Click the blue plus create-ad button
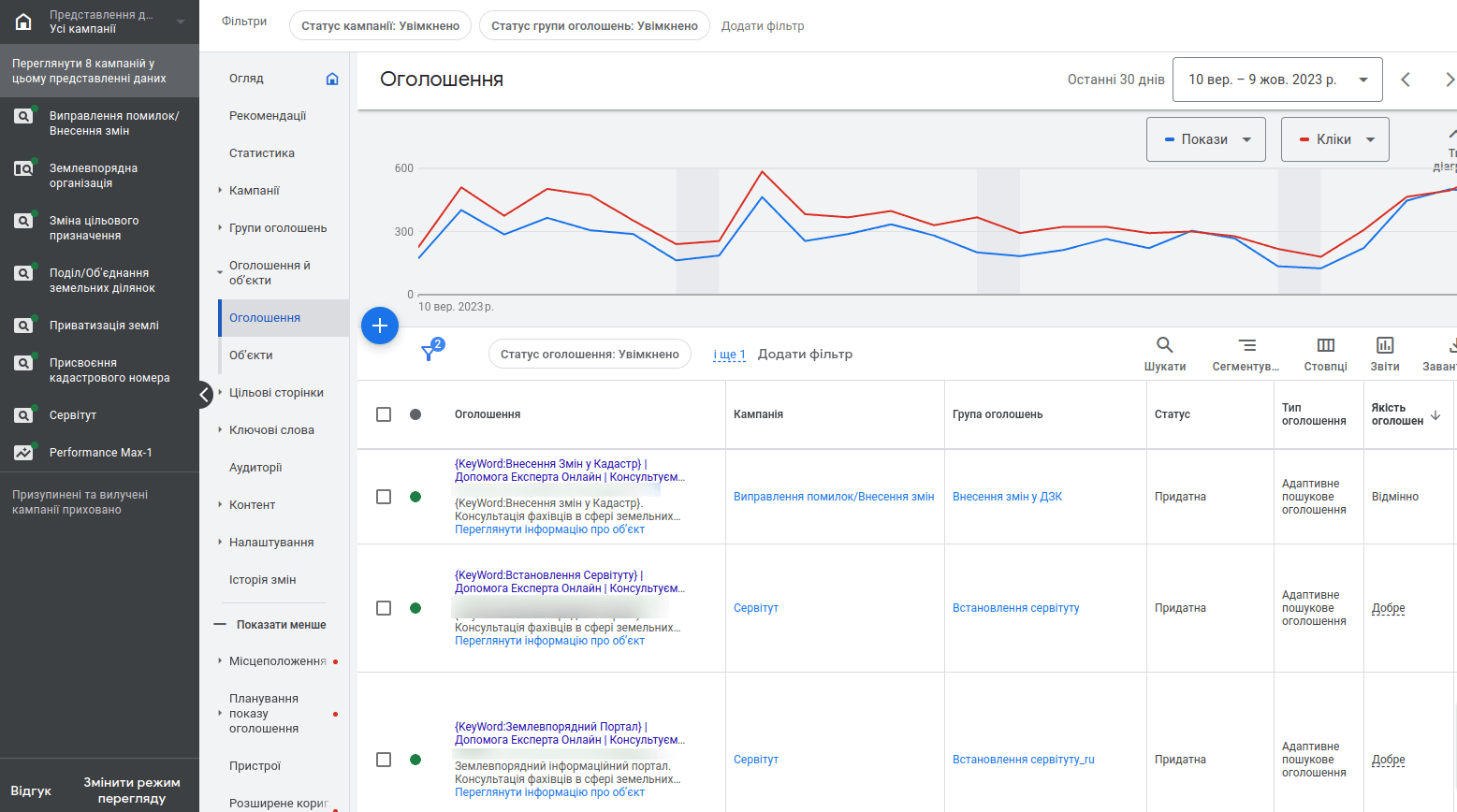 (380, 326)
